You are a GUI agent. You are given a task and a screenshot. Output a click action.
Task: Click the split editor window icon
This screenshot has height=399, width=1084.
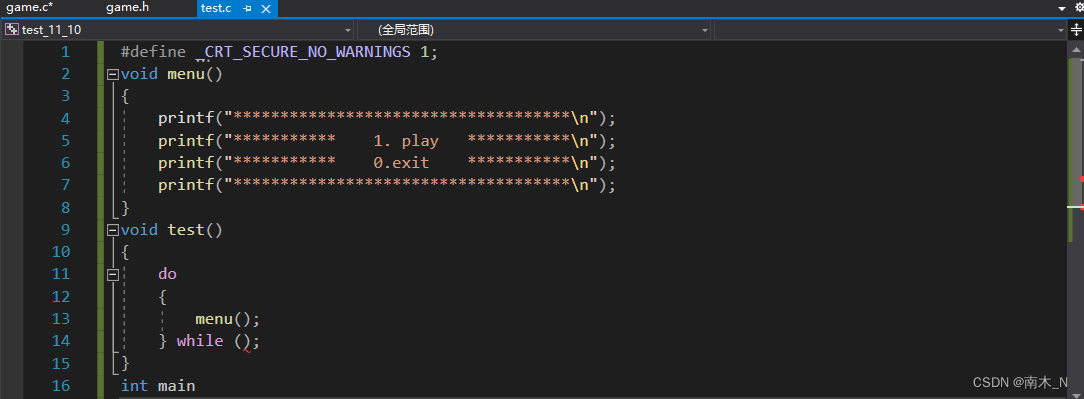tap(1076, 30)
